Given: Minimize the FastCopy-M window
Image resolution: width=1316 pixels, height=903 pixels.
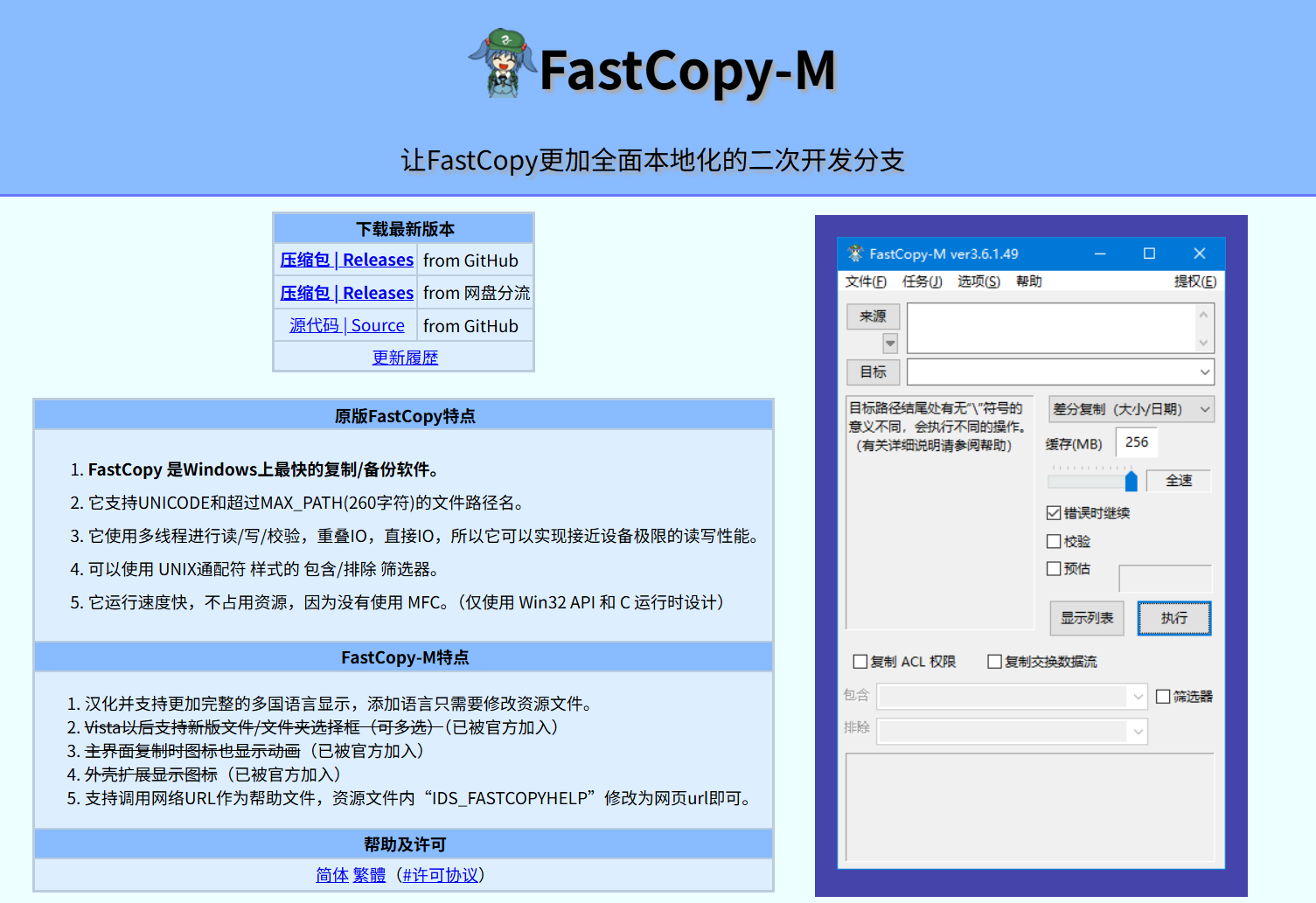Looking at the screenshot, I should coord(1100,254).
